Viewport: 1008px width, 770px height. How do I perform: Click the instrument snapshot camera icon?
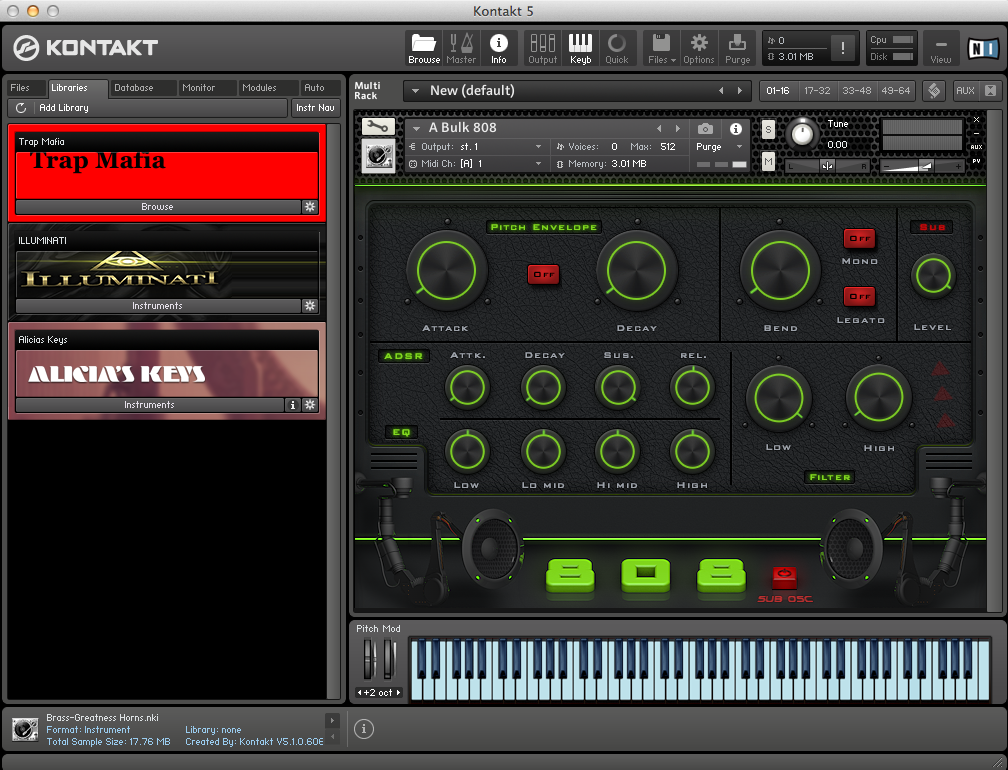[x=705, y=129]
